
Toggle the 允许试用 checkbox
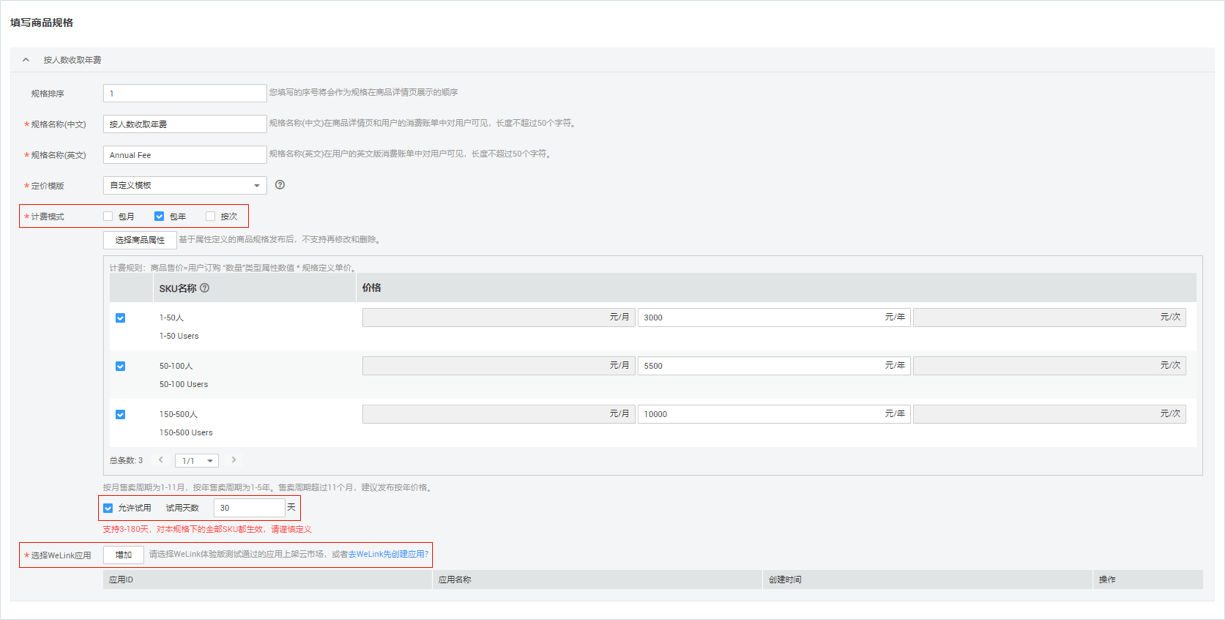pyautogui.click(x=108, y=508)
